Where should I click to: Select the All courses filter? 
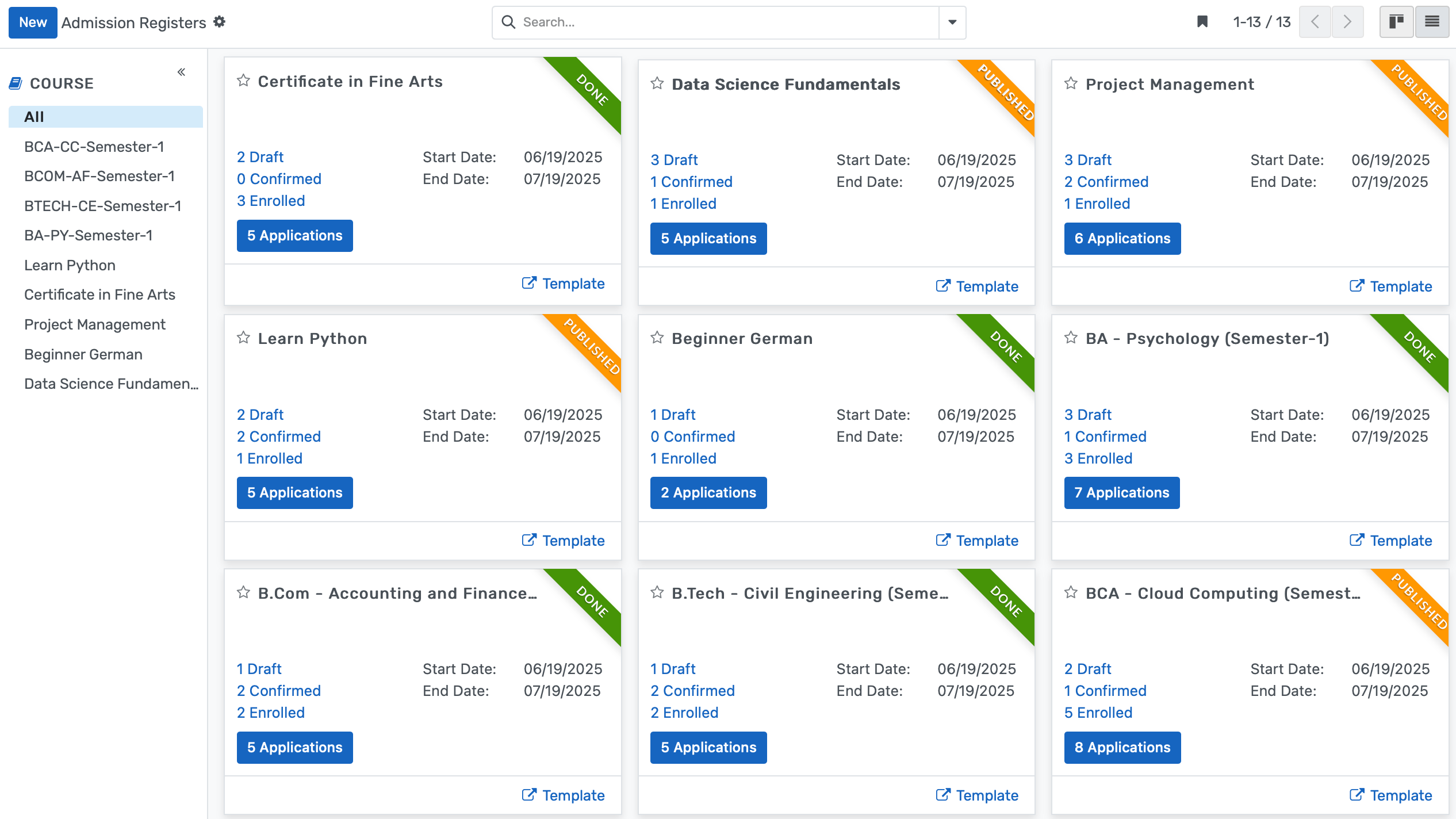click(x=33, y=116)
